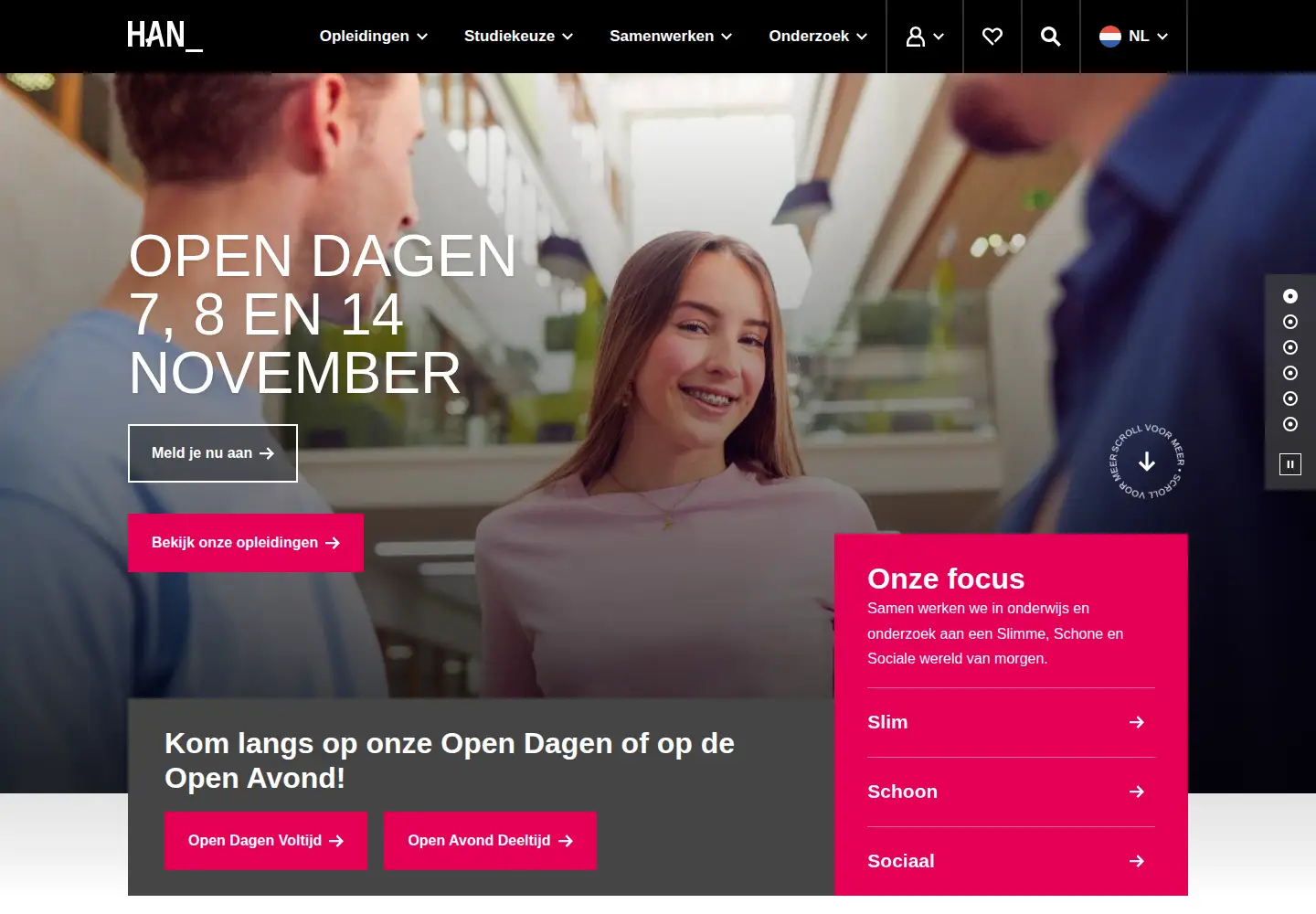Screen dimensions: 1316x914
Task: Open the Slim focus link
Action: coord(1011,722)
